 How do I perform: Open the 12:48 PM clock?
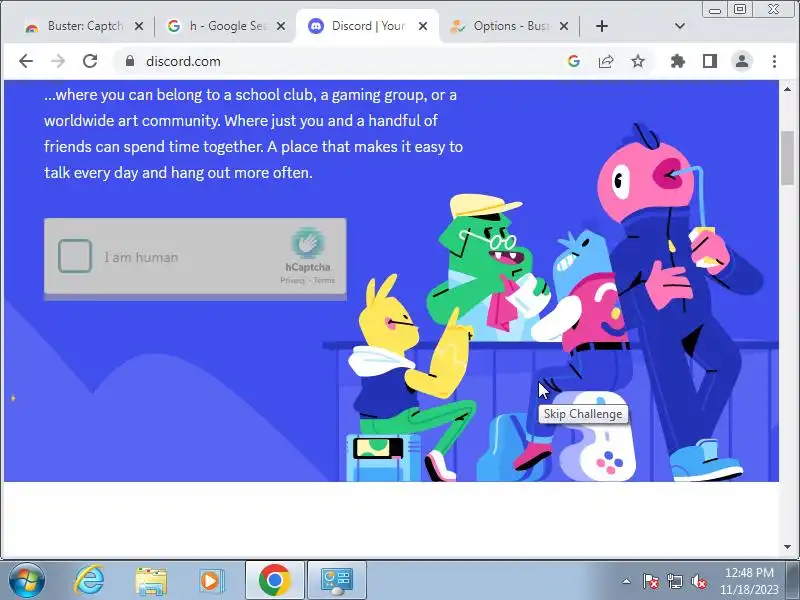tap(749, 581)
